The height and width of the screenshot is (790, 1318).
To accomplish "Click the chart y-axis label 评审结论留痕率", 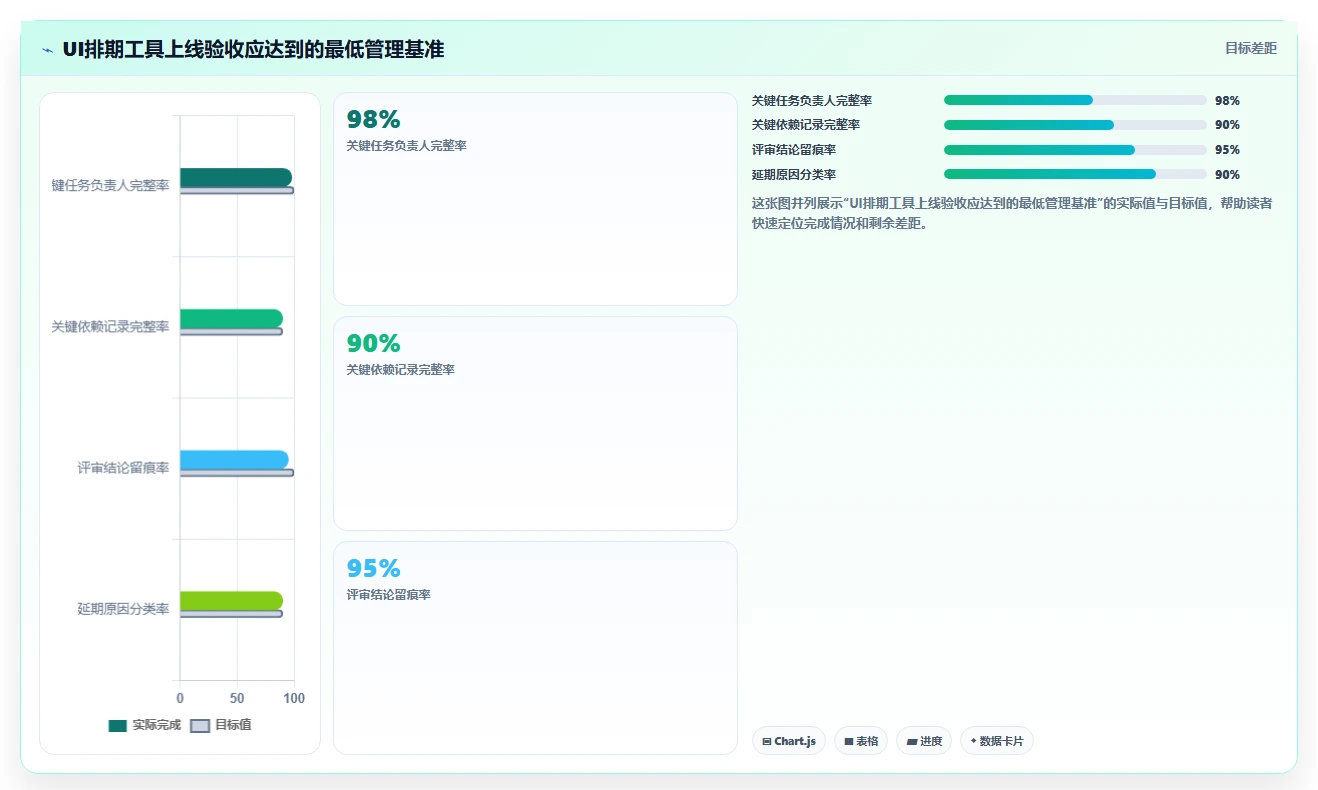I will click(x=123, y=468).
